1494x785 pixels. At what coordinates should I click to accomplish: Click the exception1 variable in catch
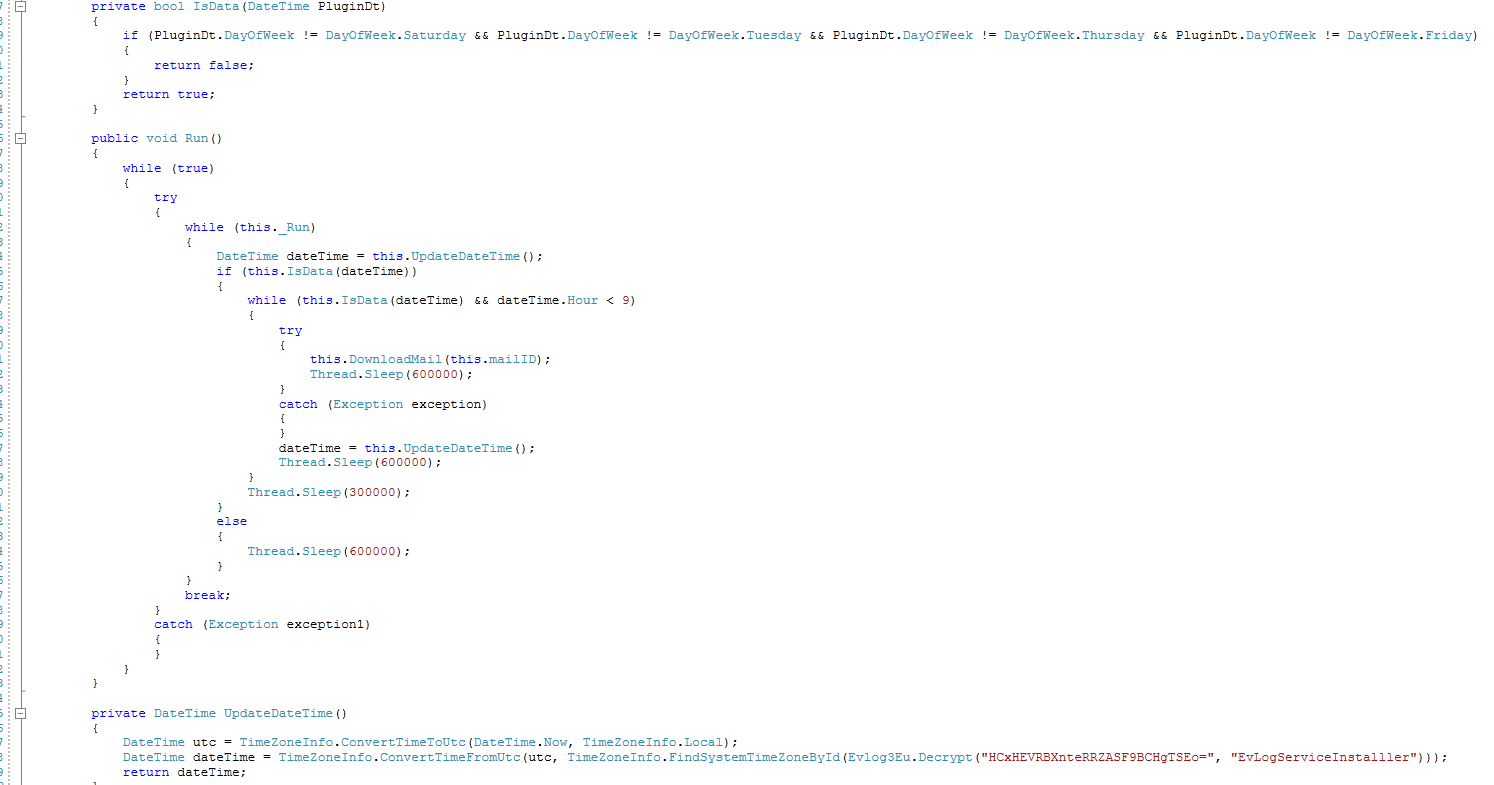tap(325, 624)
